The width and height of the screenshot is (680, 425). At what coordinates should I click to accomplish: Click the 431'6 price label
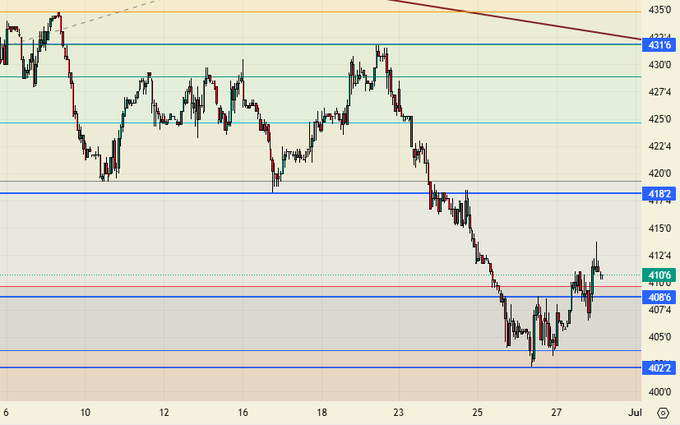coord(660,45)
